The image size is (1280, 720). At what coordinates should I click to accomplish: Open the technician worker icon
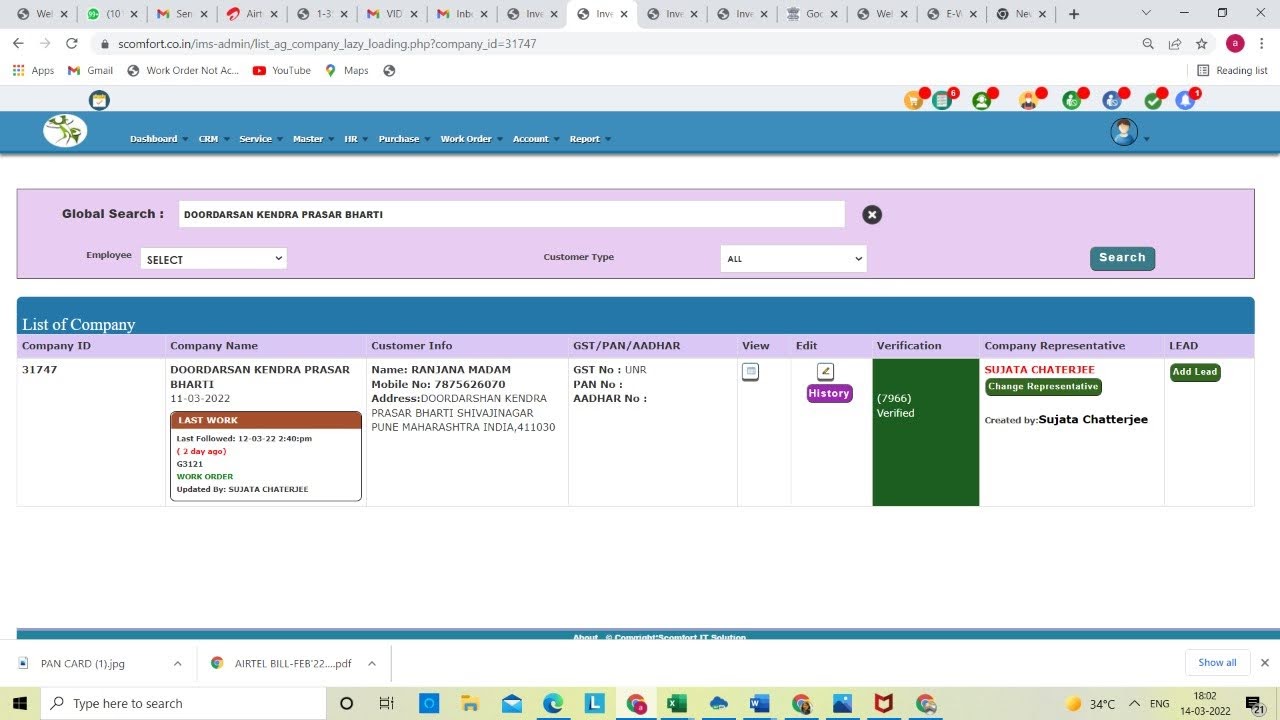coord(1028,100)
